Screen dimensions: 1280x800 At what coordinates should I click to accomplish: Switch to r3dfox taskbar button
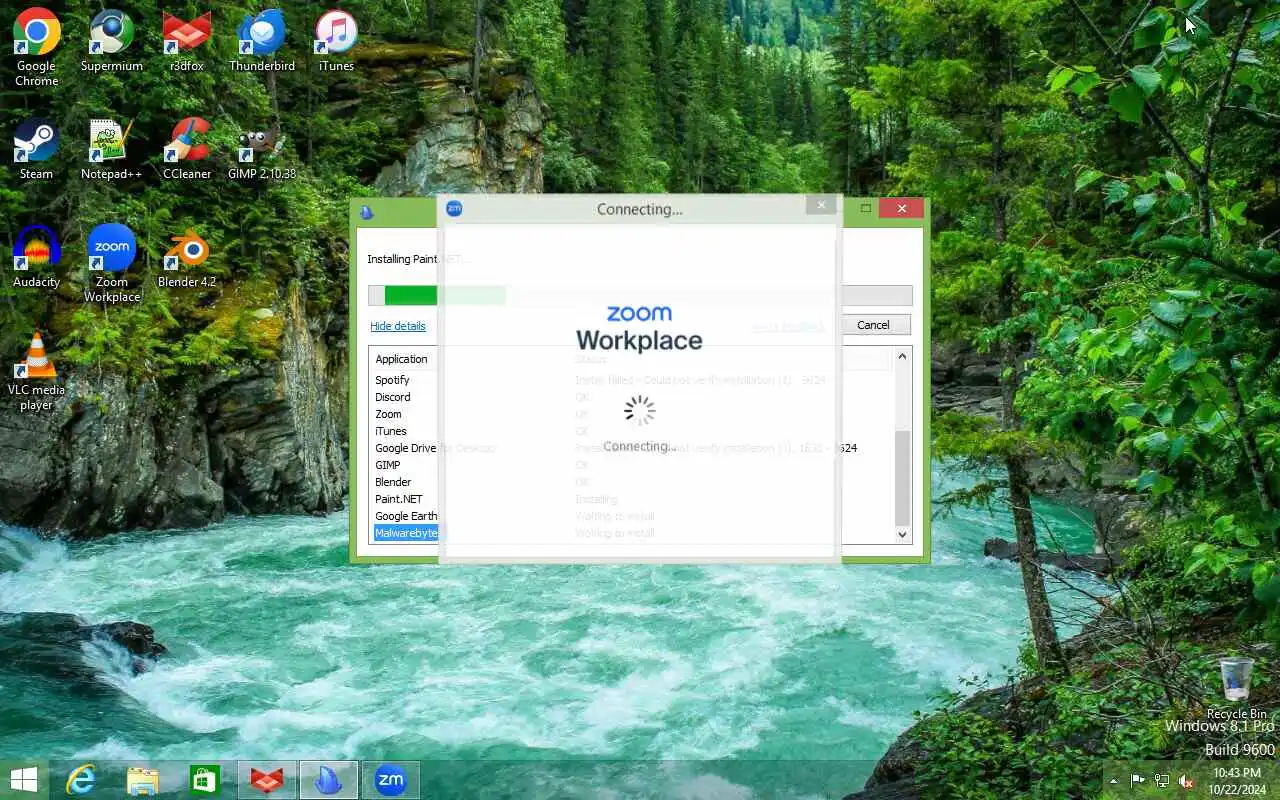pyautogui.click(x=266, y=780)
